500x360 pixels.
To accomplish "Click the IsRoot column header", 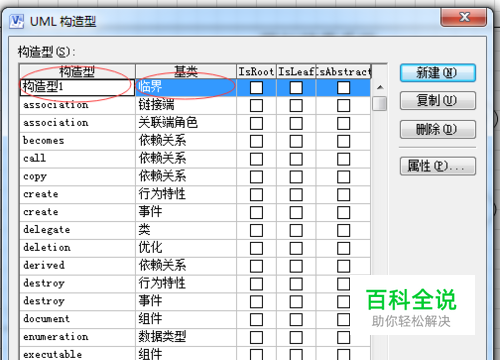I will [x=256, y=71].
